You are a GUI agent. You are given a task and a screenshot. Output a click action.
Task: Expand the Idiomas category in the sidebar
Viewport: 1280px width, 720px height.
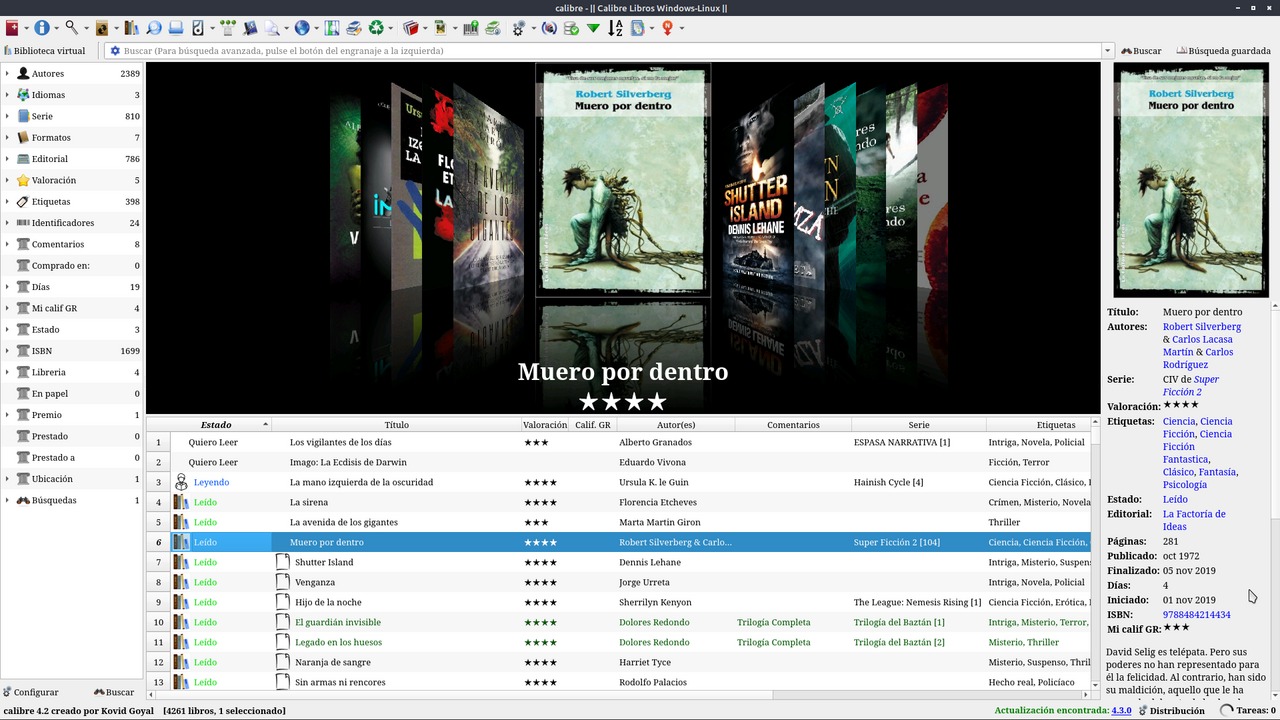tap(7, 95)
